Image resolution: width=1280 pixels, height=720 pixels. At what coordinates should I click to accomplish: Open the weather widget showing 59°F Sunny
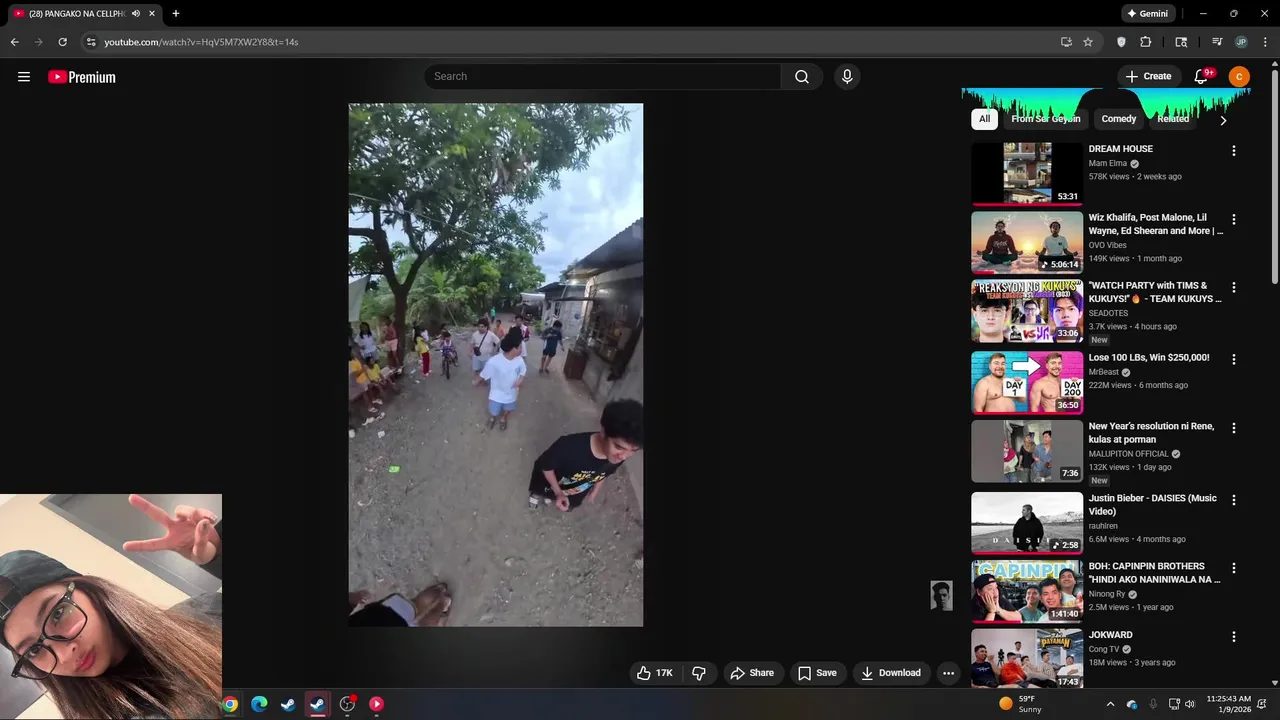pos(1020,704)
